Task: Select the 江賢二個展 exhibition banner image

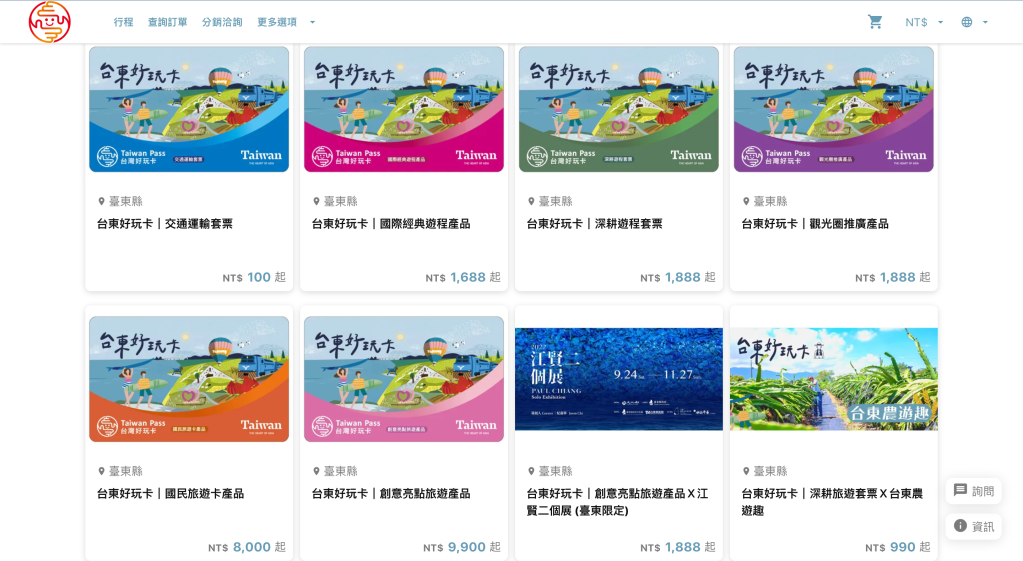Action: pyautogui.click(x=618, y=379)
